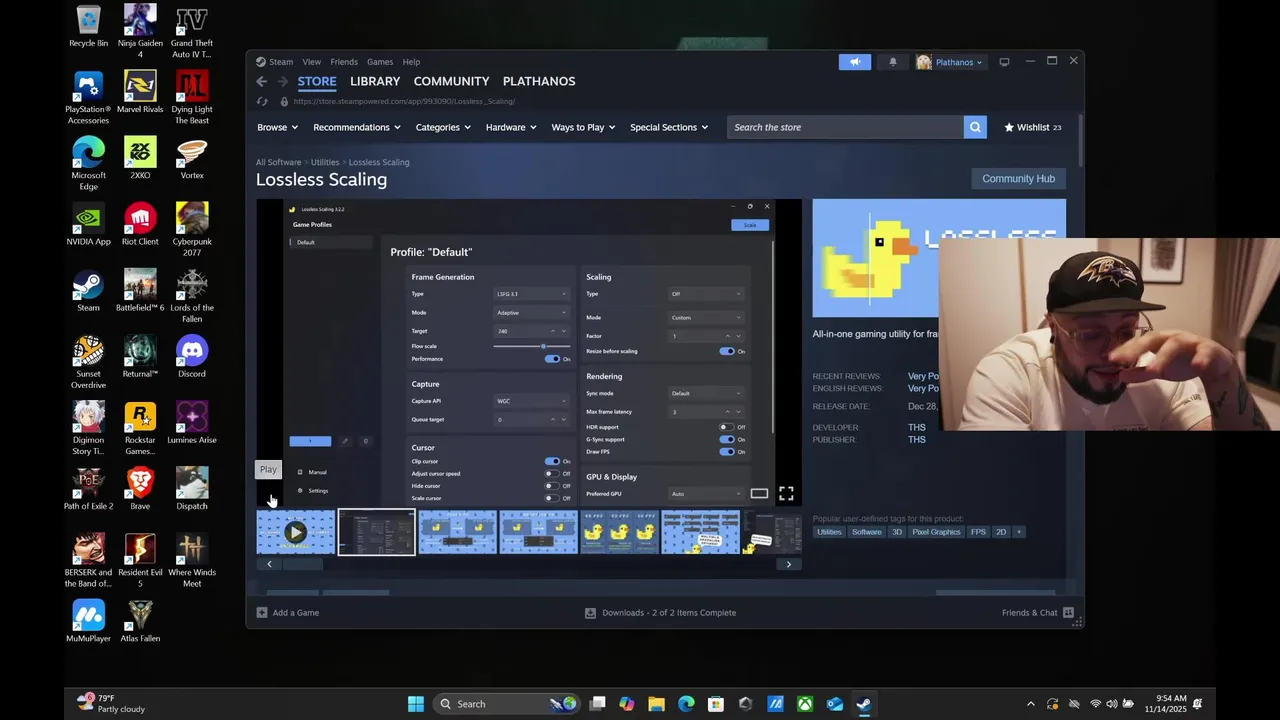Select the MuMuPlayer desktop icon
Image resolution: width=1280 pixels, height=720 pixels.
click(x=88, y=621)
